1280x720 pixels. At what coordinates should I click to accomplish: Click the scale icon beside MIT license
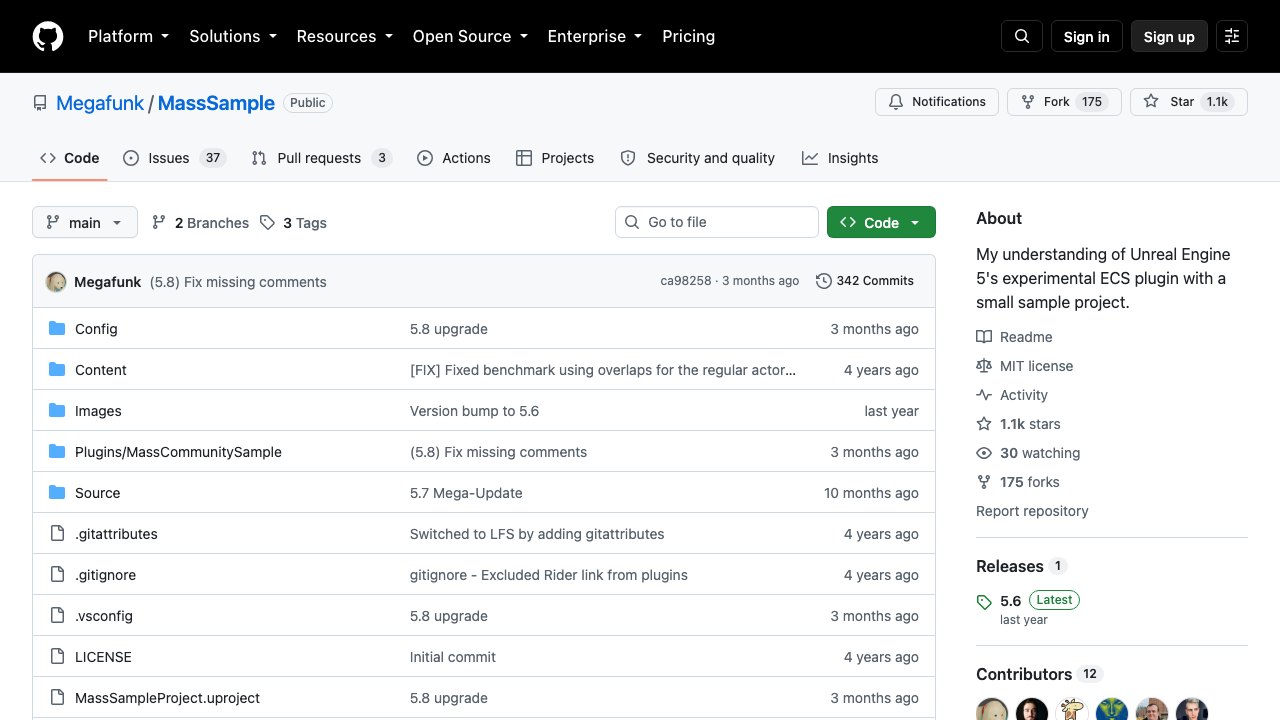coord(984,366)
